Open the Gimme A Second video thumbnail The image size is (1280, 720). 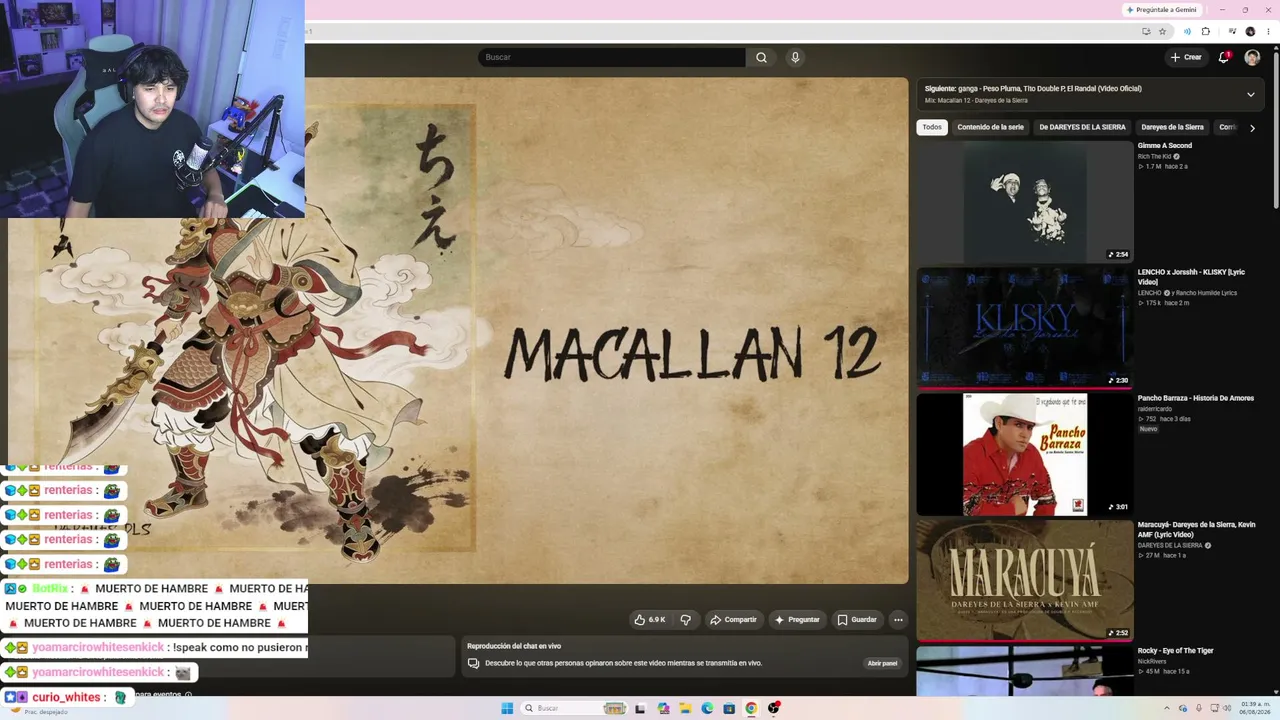click(1025, 202)
